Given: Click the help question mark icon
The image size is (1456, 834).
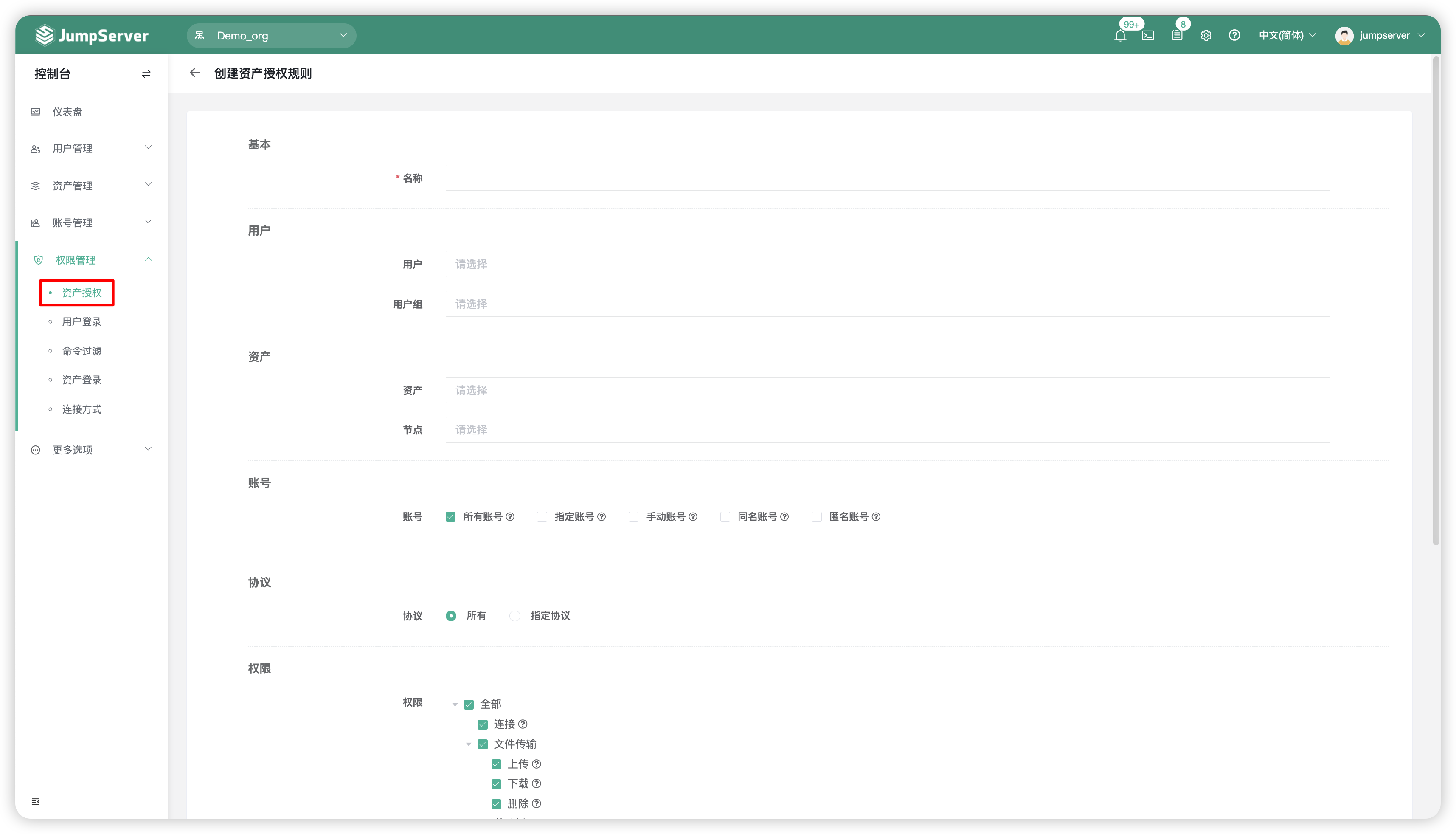Looking at the screenshot, I should 1234,36.
